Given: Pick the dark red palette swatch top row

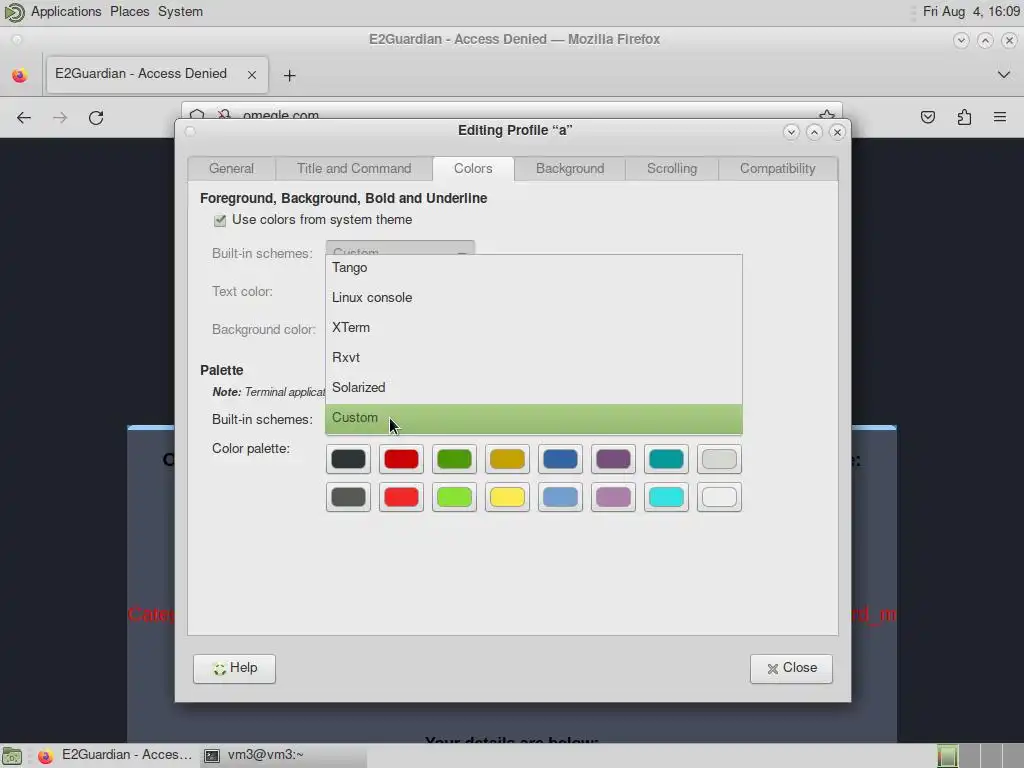Looking at the screenshot, I should click(x=401, y=459).
